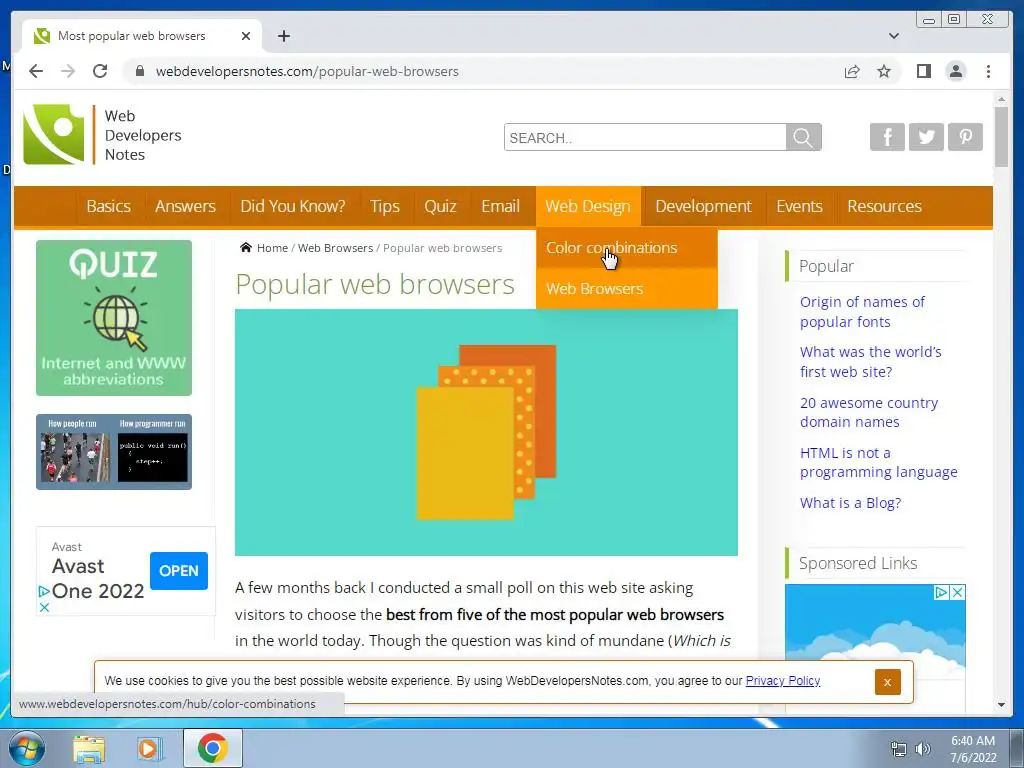Open HTML is not a programming language

878,462
